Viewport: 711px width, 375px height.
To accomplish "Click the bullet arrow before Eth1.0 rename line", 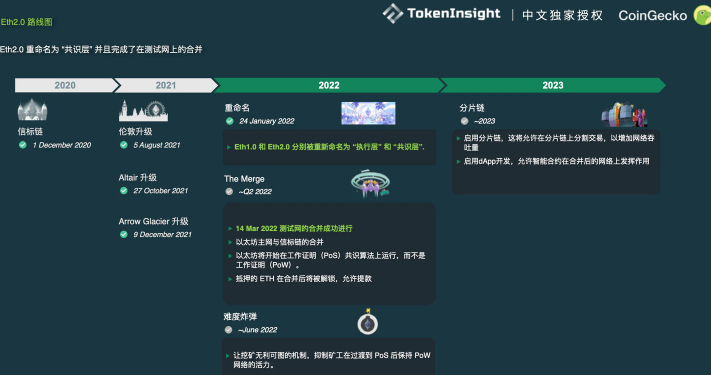I will (229, 147).
